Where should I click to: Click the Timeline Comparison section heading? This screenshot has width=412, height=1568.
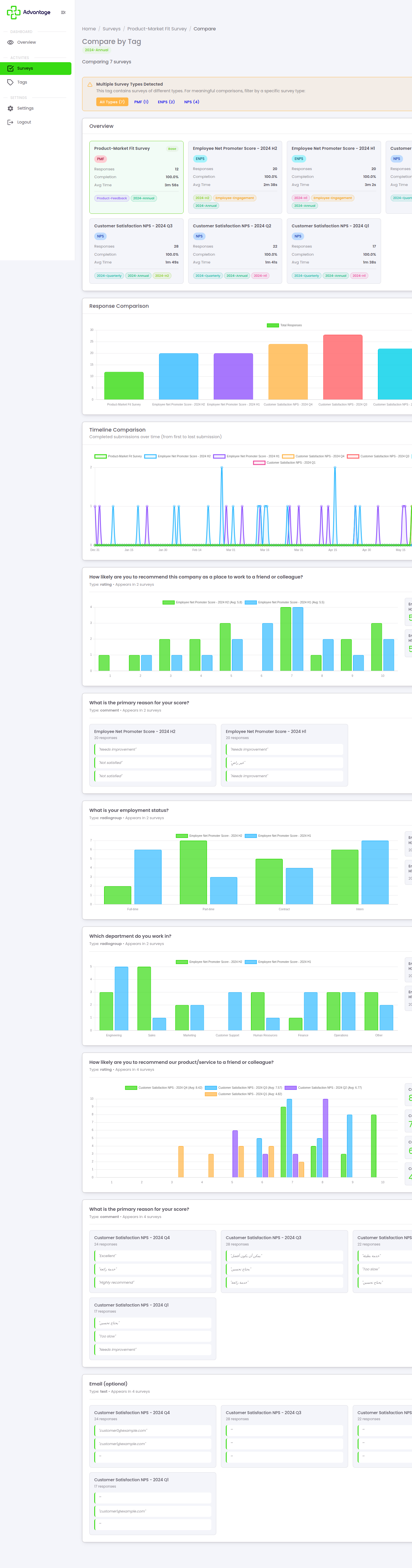point(117,430)
